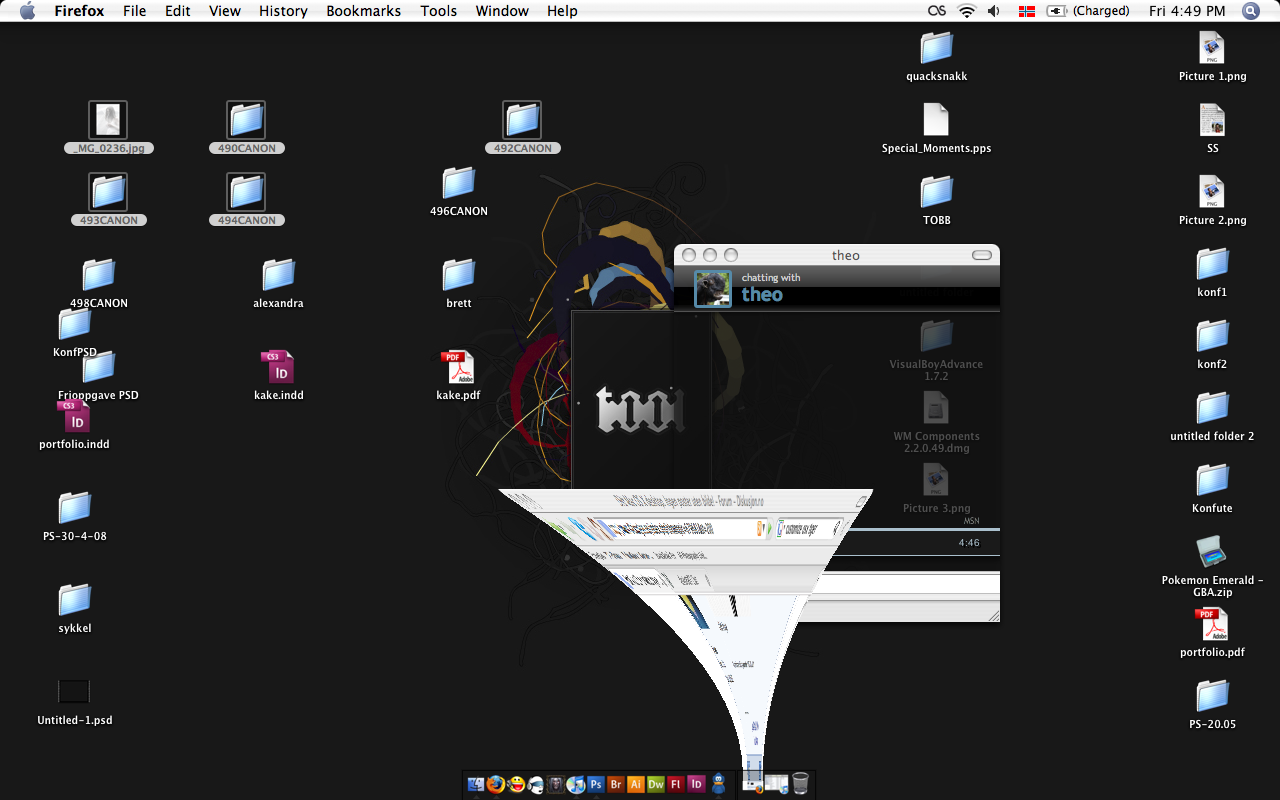Click theo's avatar picture in chat
The width and height of the screenshot is (1280, 800).
pyautogui.click(x=713, y=289)
